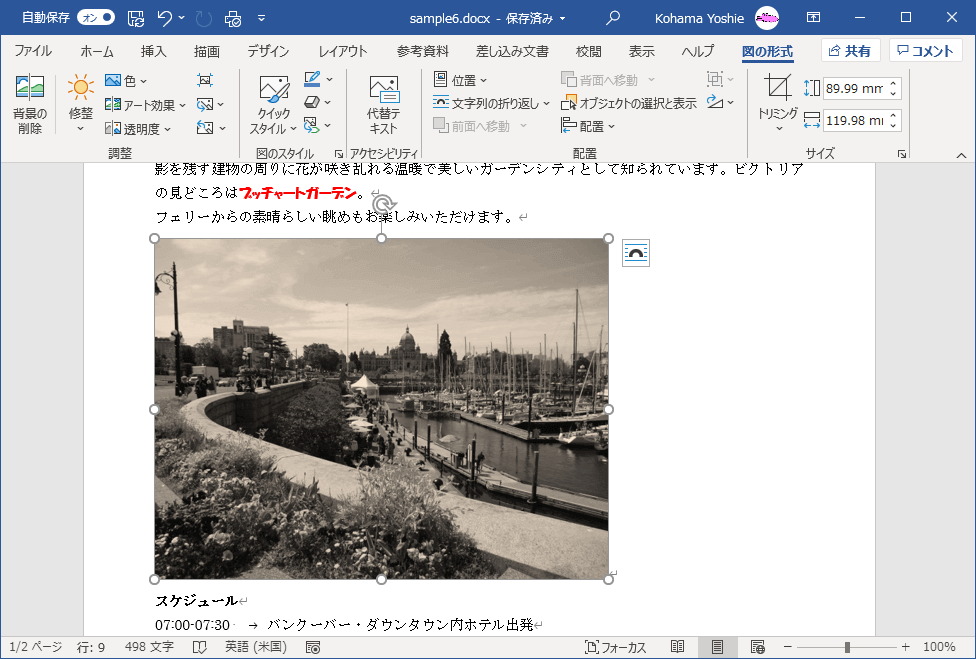The height and width of the screenshot is (659, 976).
Task: Click the Picture Layout icon
Action: tap(311, 125)
